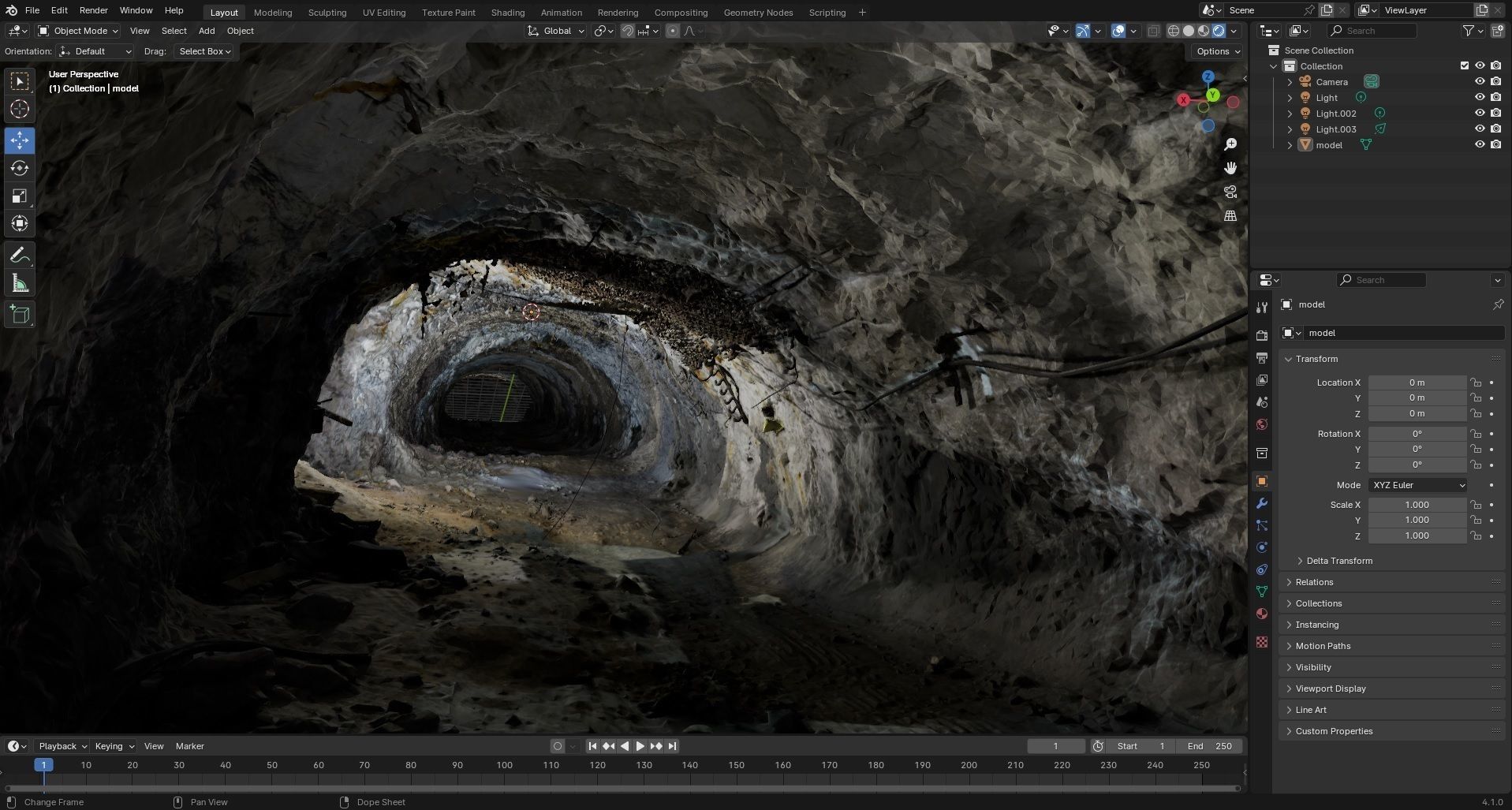1512x810 pixels.
Task: Open the Scene properties tab
Action: 1262,402
